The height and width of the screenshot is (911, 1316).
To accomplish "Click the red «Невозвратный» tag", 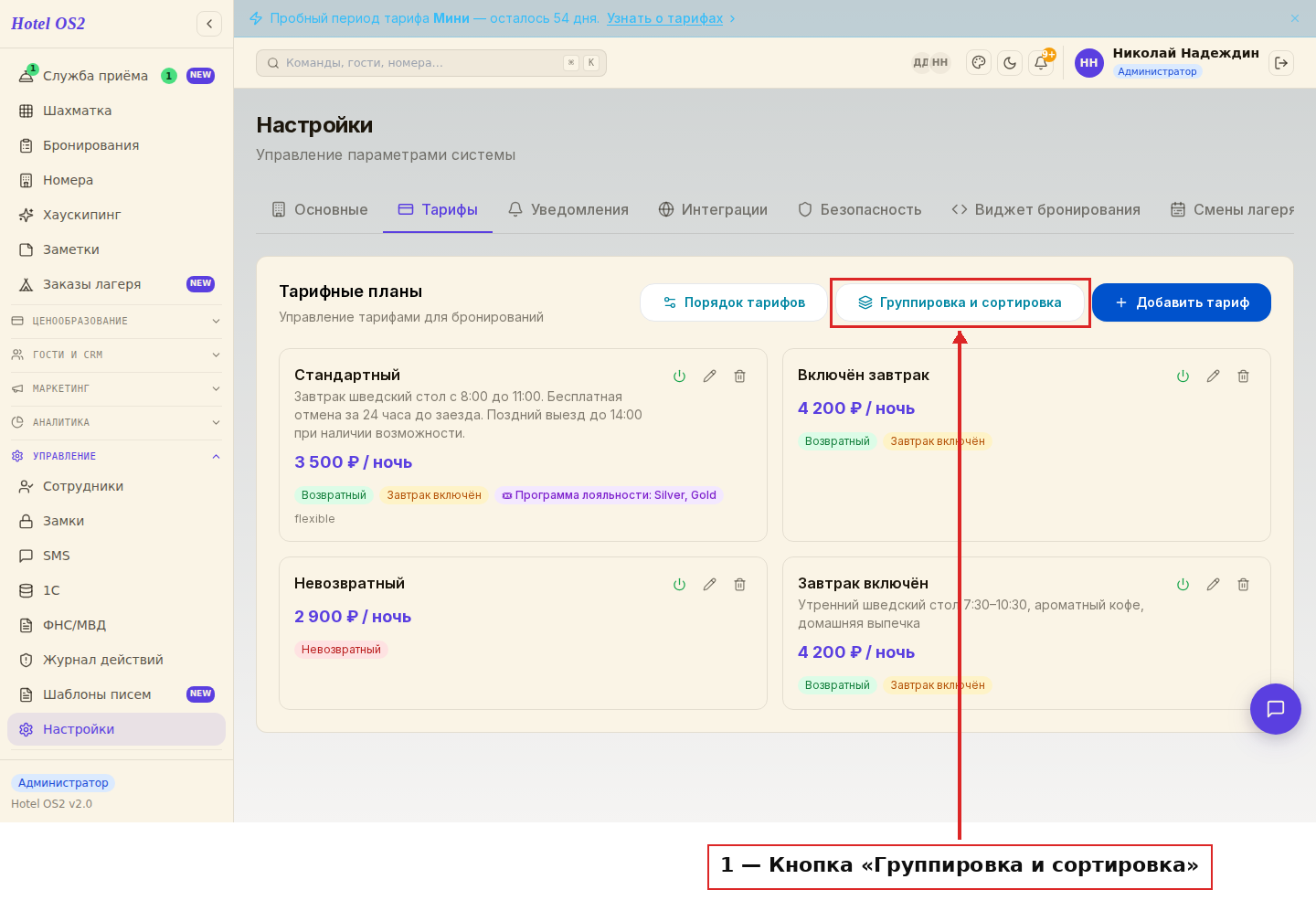I will [x=341, y=650].
